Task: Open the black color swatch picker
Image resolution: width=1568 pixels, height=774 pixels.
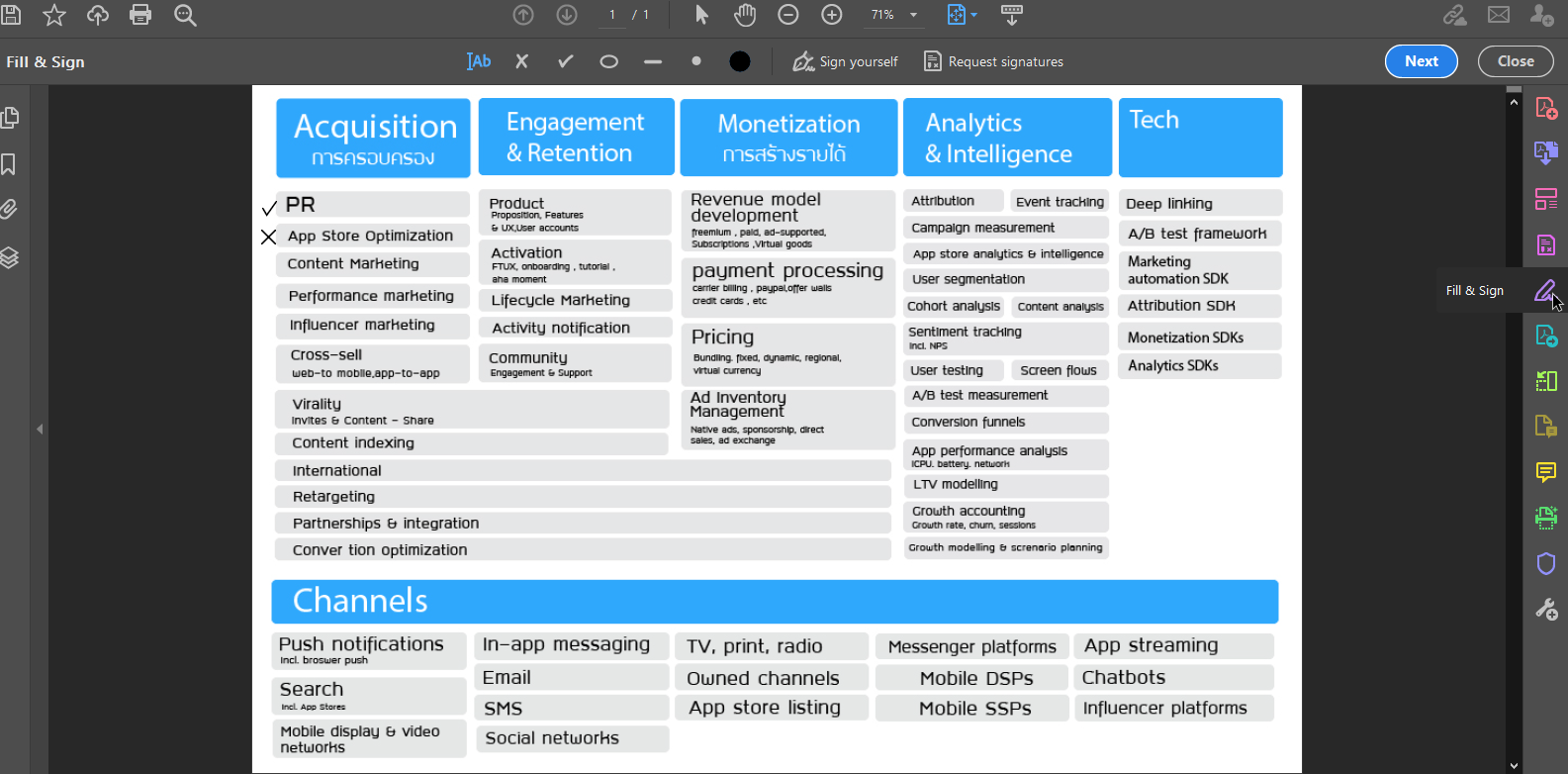Action: [x=739, y=61]
